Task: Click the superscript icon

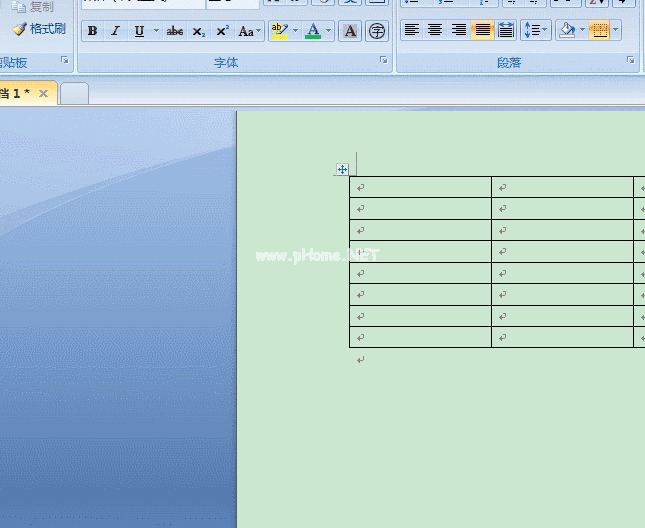Action: 222,31
